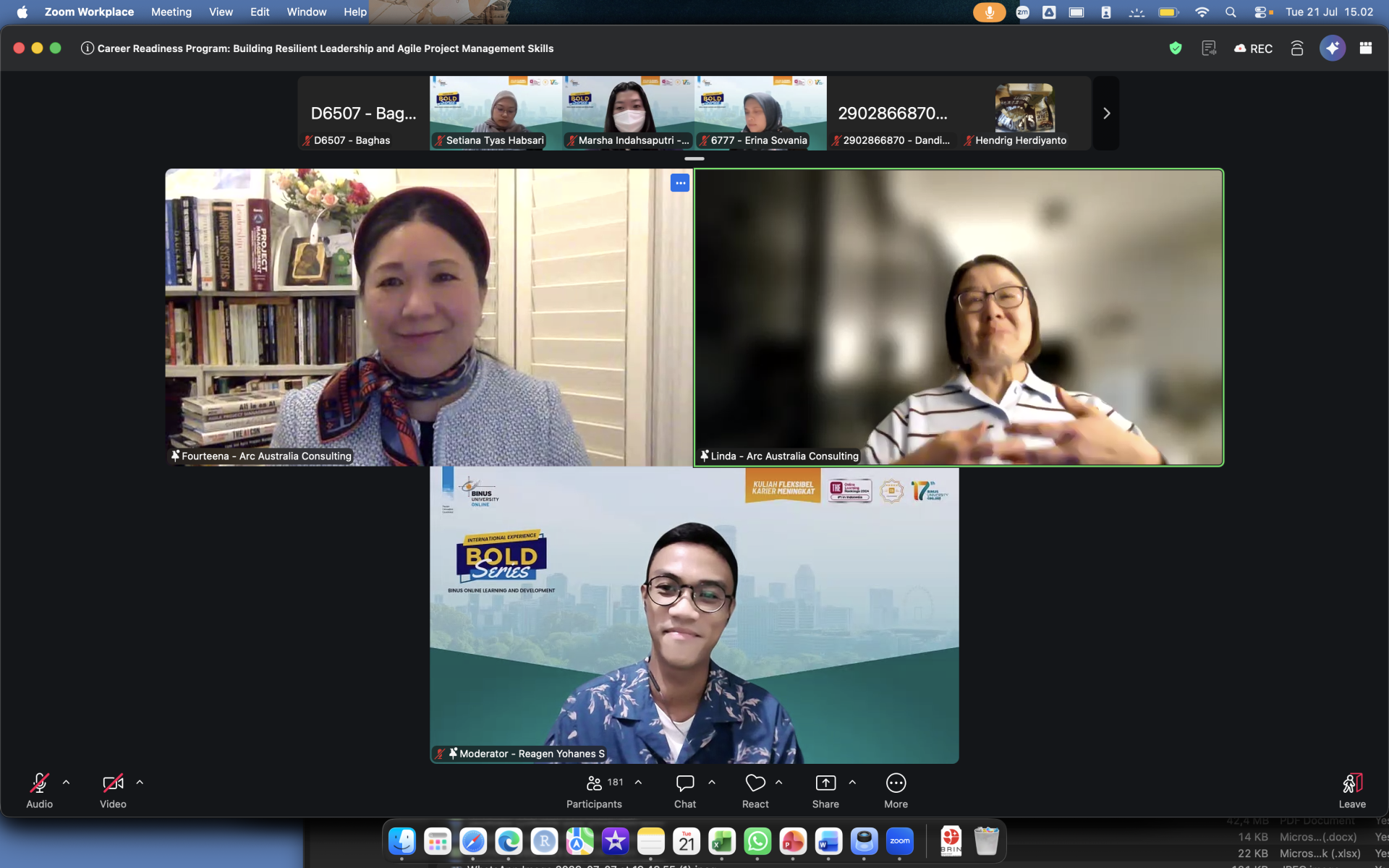
Task: Open the Chat panel
Action: [684, 791]
